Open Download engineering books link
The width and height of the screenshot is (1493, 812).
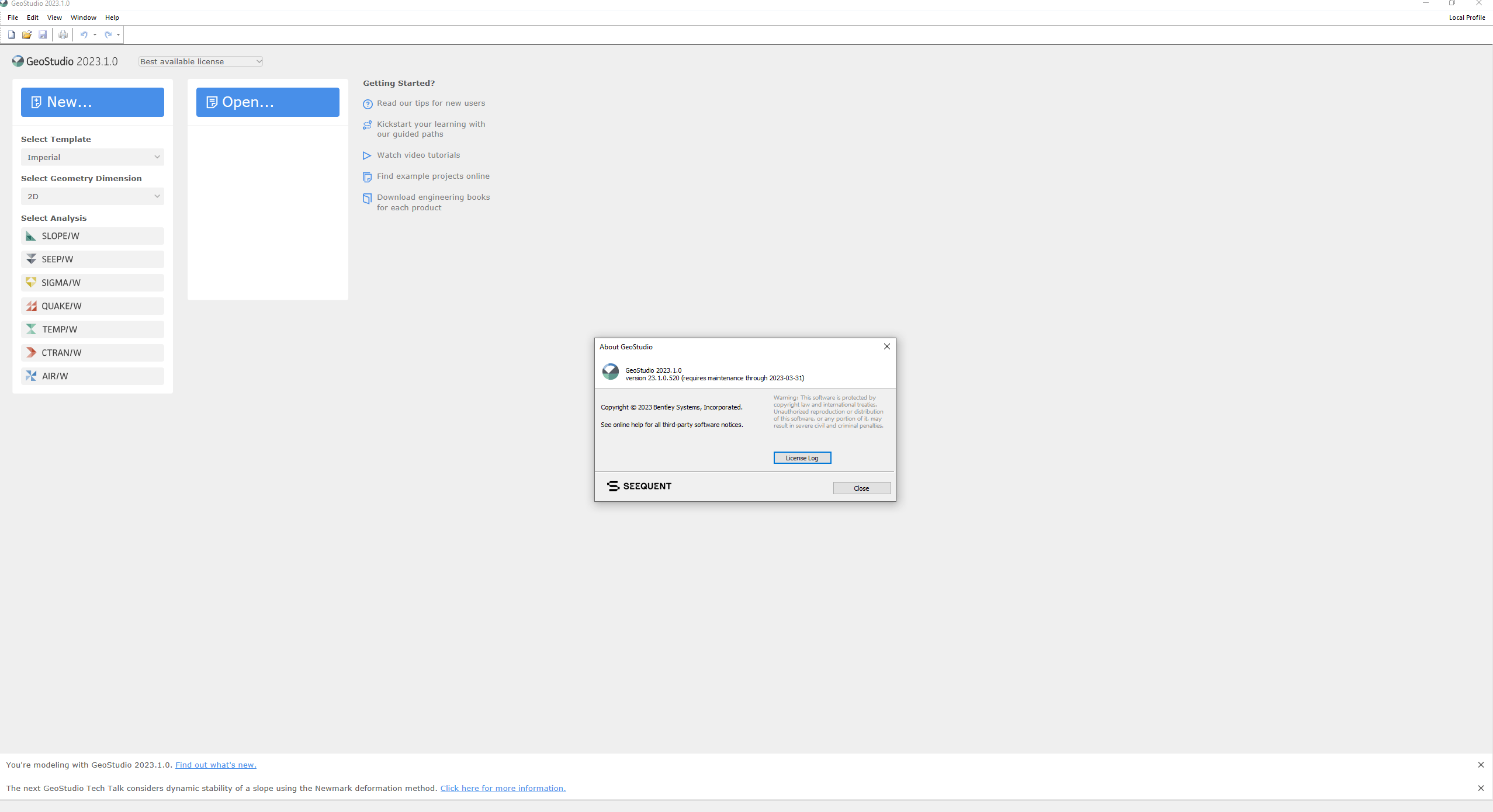point(434,203)
